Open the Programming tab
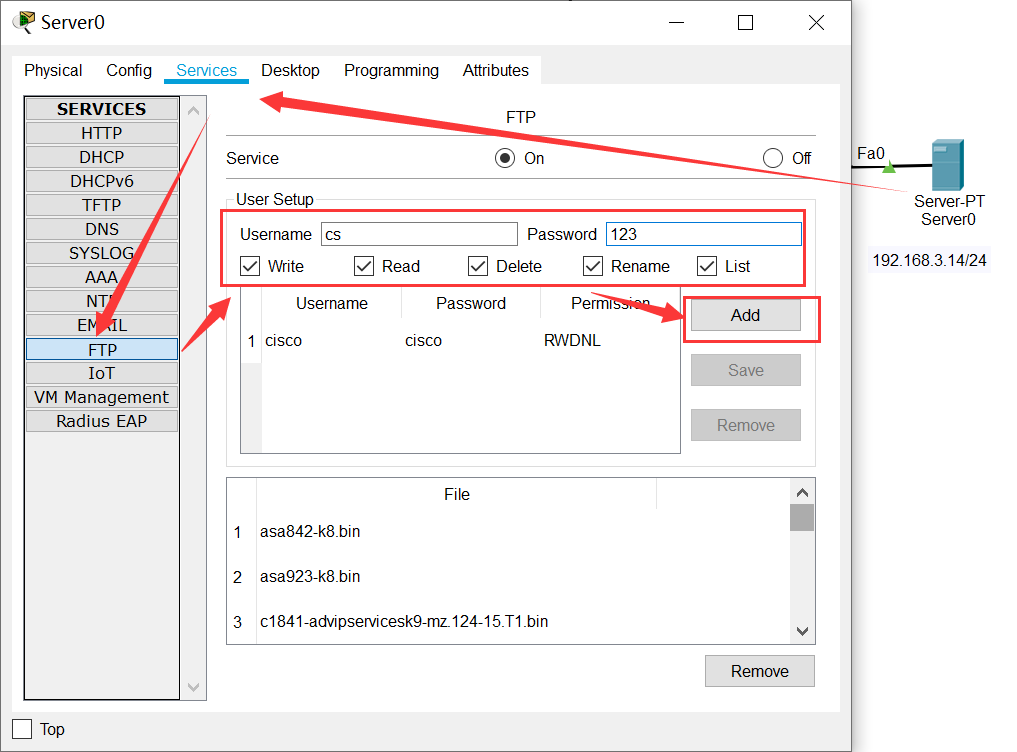Viewport: 1017px width, 752px height. 391,70
